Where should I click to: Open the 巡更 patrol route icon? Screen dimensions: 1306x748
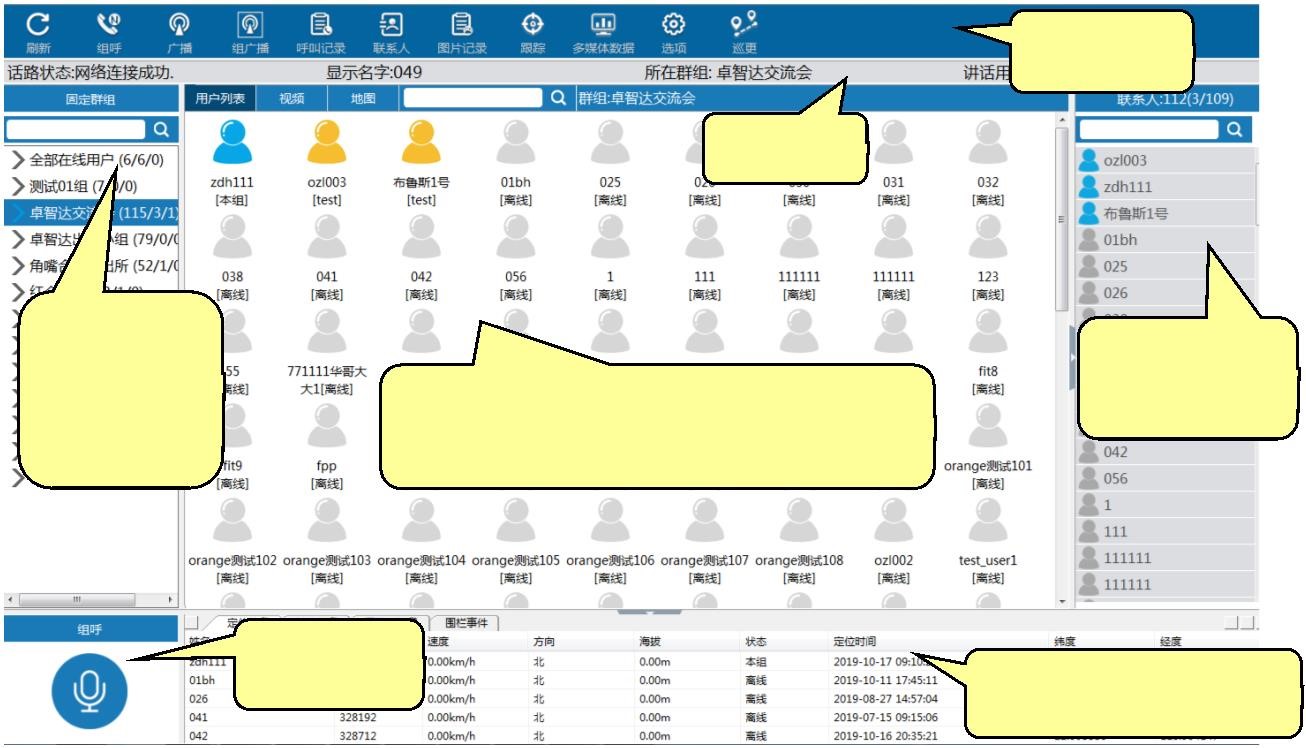pos(743,25)
